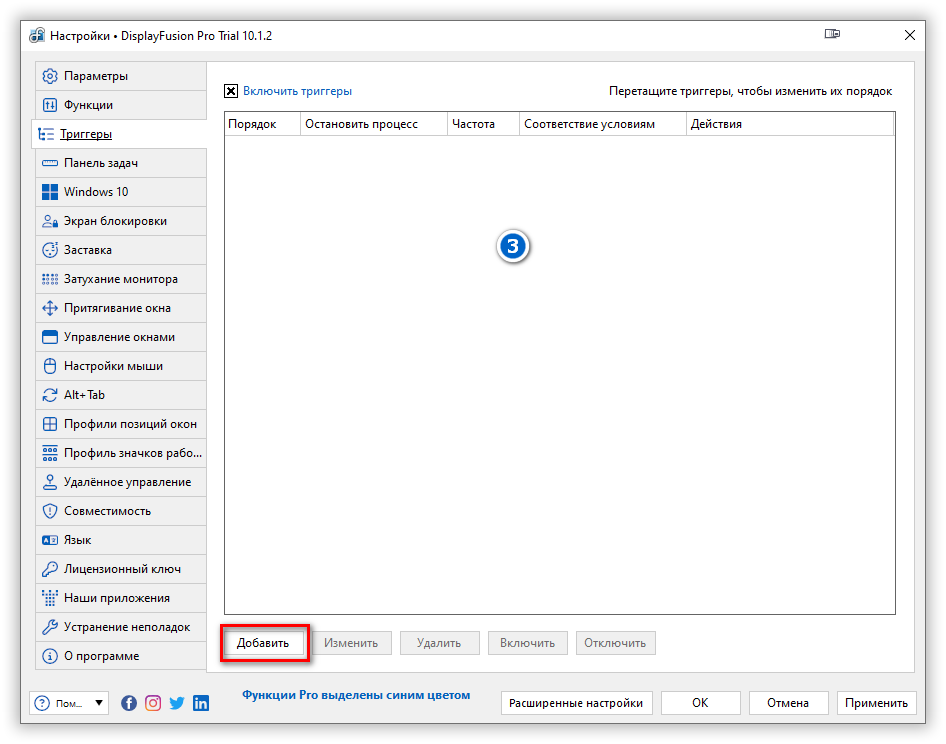Click the Затухание монитора icon
The image size is (946, 744).
pos(49,279)
